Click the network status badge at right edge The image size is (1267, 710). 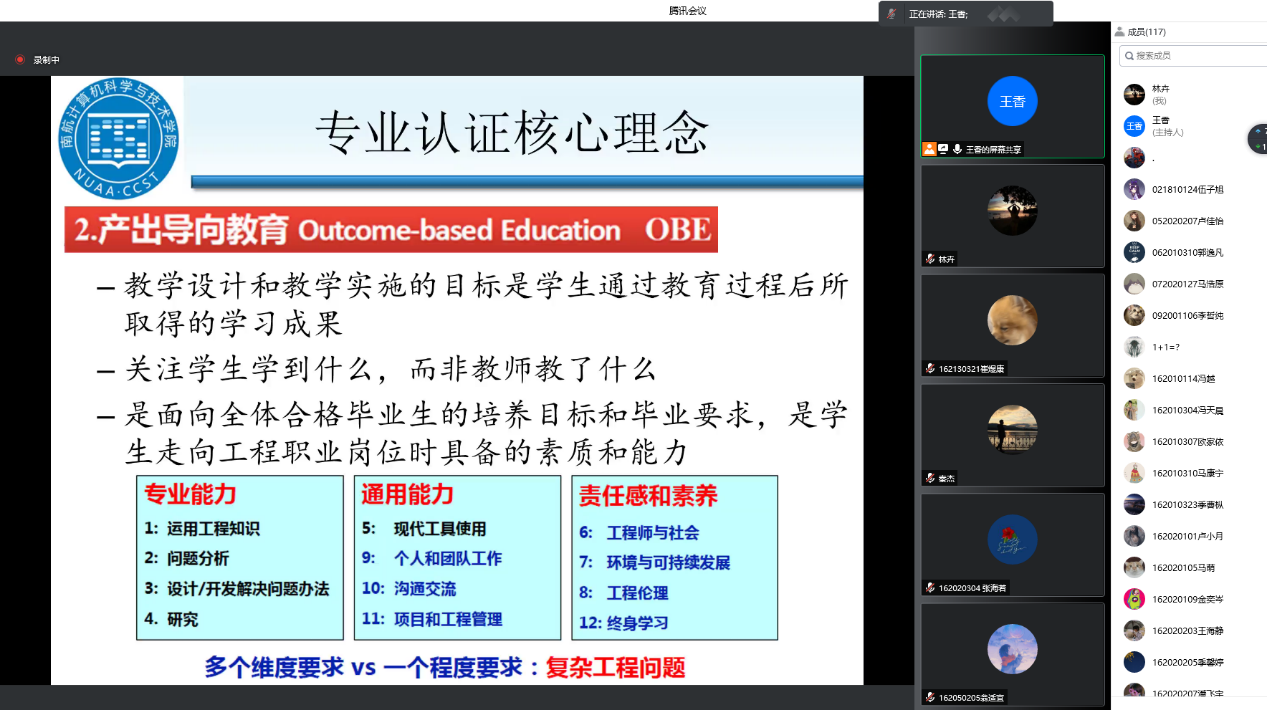pos(1258,139)
